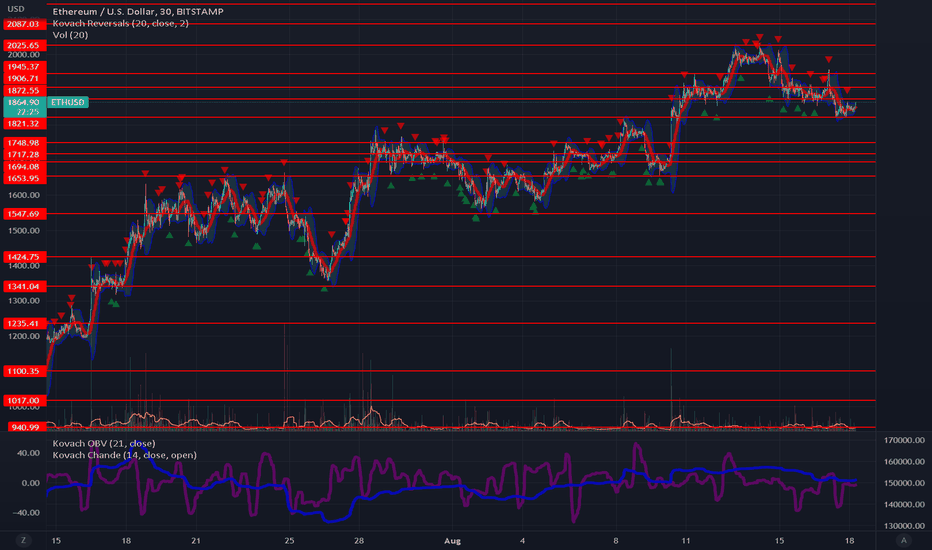This screenshot has width=932, height=550.
Task: Click the 40.00 Chande scale value
Action: tap(29, 453)
